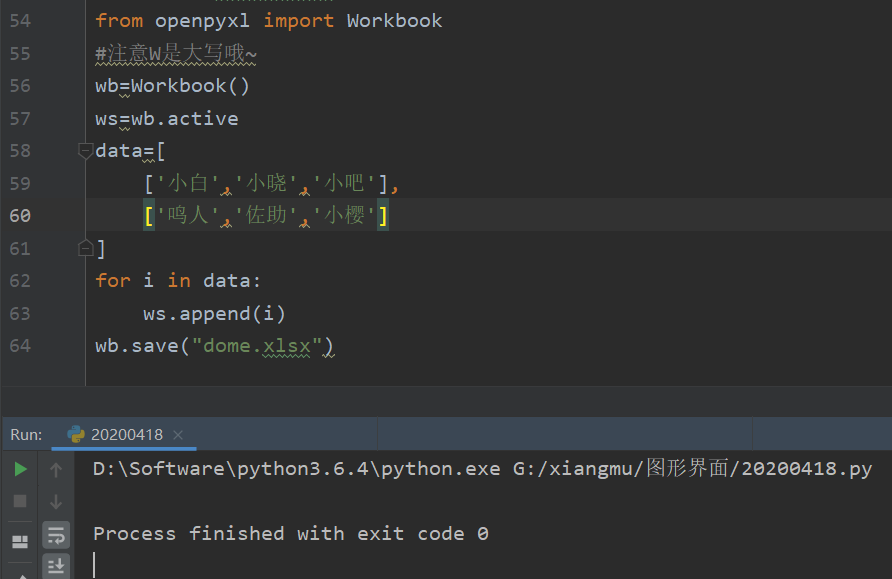The width and height of the screenshot is (892, 579).
Task: Toggle soft-wrap in the Run console
Action: pos(56,535)
